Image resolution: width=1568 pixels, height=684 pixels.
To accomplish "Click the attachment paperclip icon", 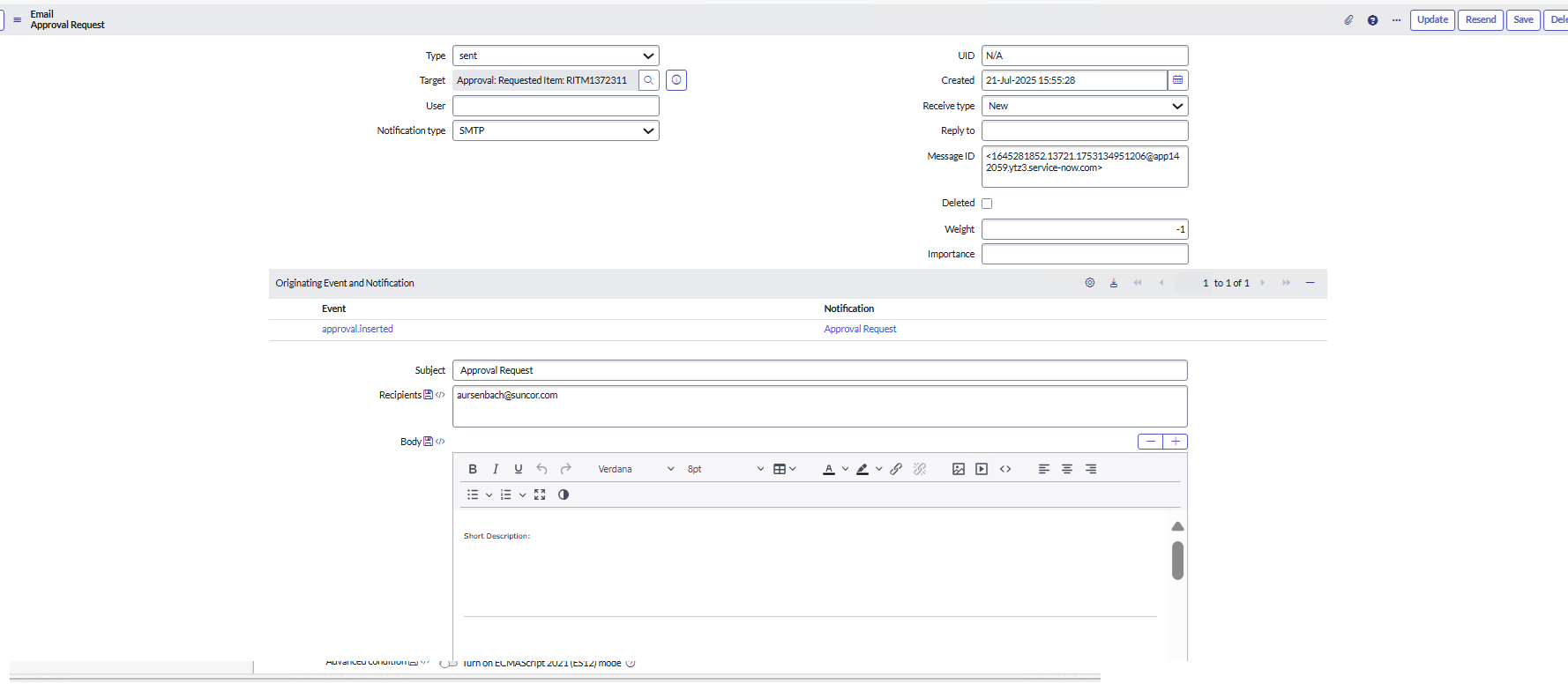I will pyautogui.click(x=1348, y=20).
